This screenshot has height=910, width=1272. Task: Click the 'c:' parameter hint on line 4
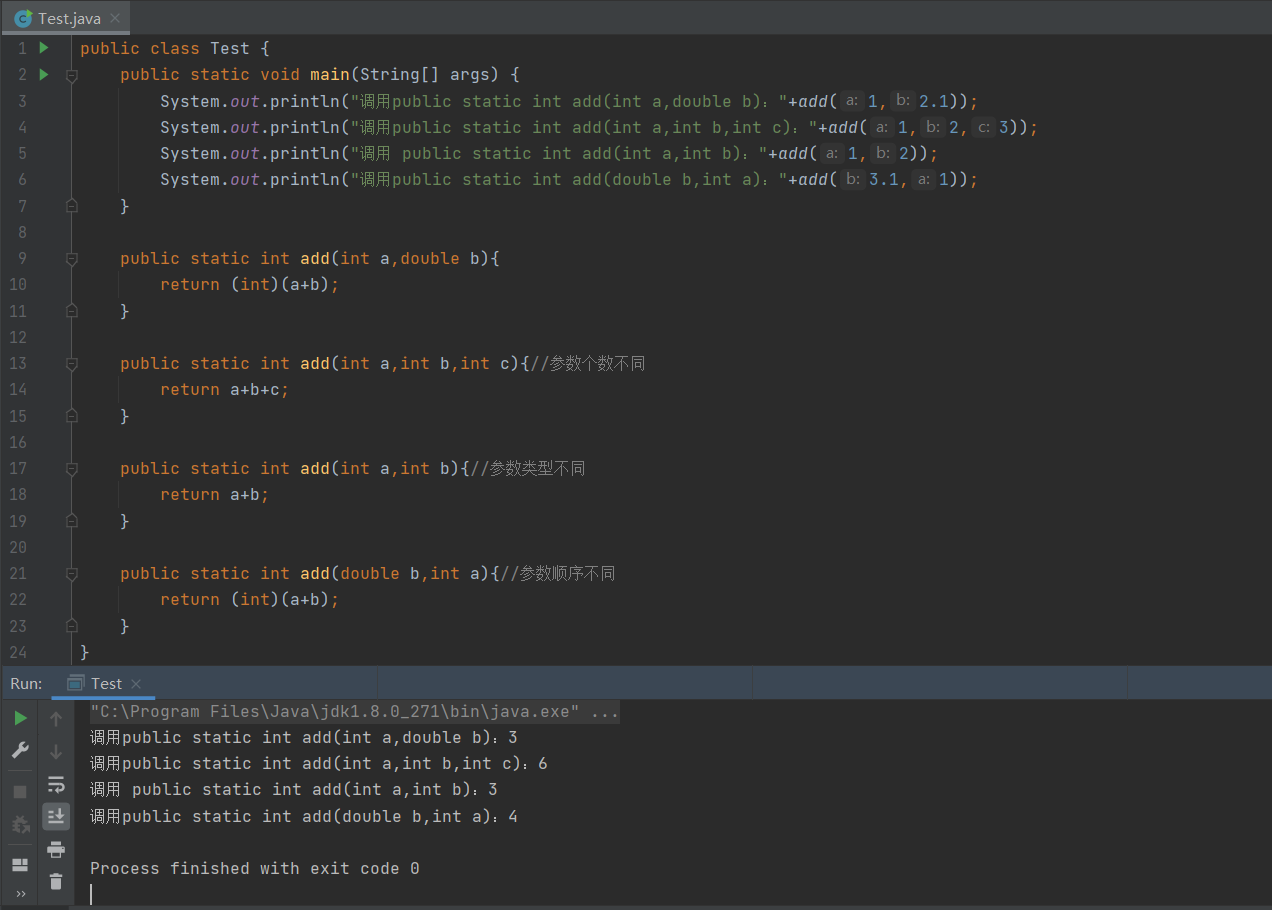983,127
